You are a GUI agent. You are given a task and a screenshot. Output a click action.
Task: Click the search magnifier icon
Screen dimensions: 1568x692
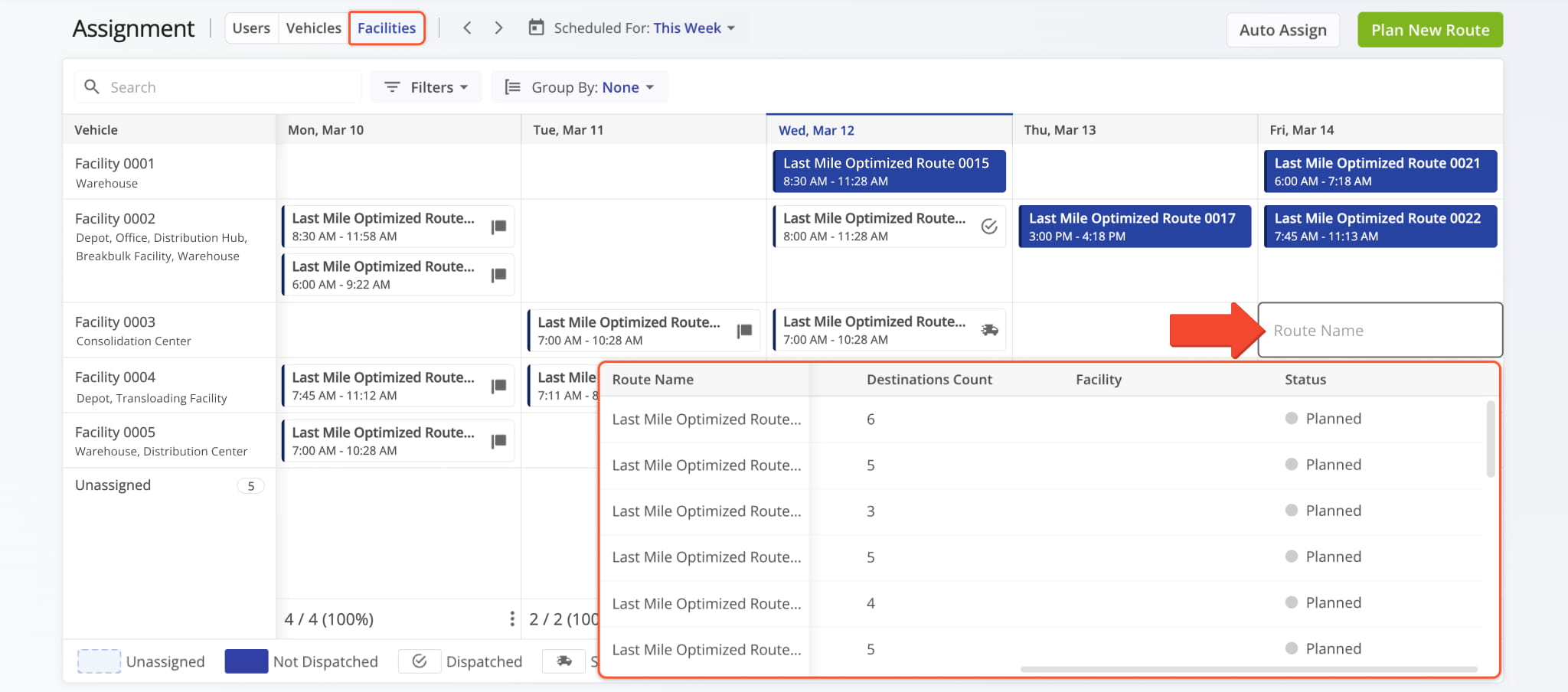pyautogui.click(x=91, y=87)
